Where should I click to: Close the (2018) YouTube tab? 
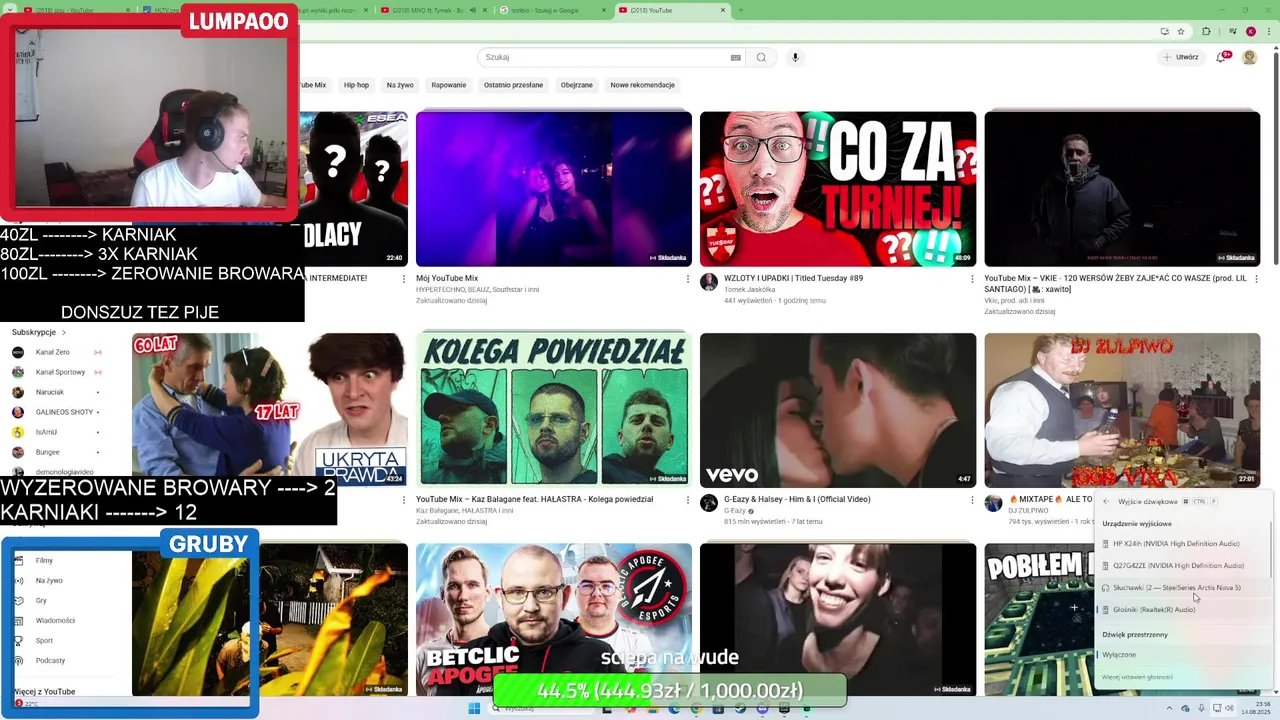tap(723, 10)
